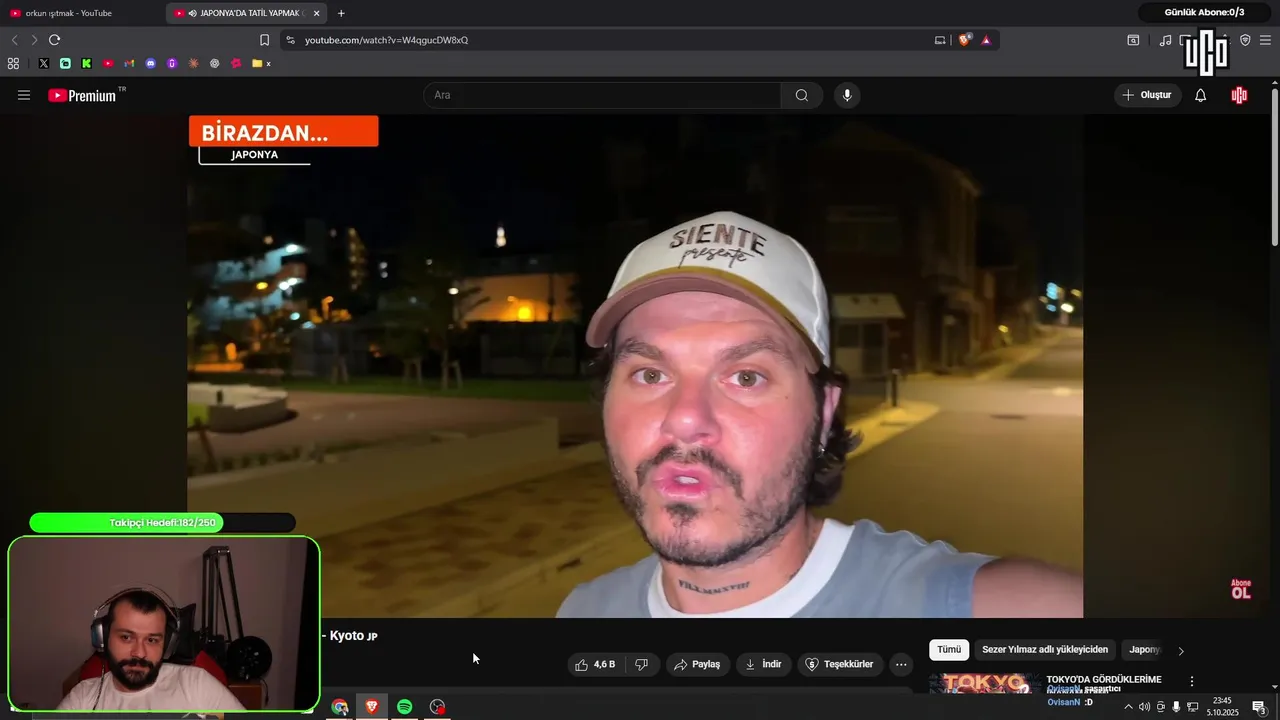1280x720 pixels.
Task: Open the media control music note icon
Action: point(1165,40)
